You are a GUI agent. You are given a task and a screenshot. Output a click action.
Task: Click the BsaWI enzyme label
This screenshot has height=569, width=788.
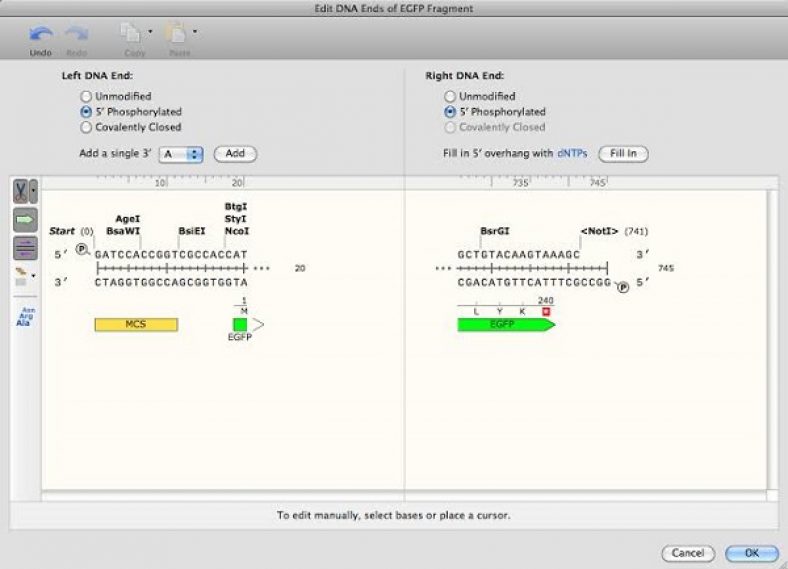pyautogui.click(x=123, y=231)
